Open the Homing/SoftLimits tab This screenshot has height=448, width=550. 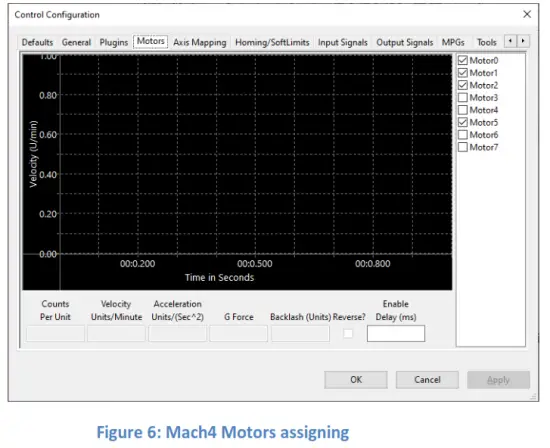click(x=272, y=42)
